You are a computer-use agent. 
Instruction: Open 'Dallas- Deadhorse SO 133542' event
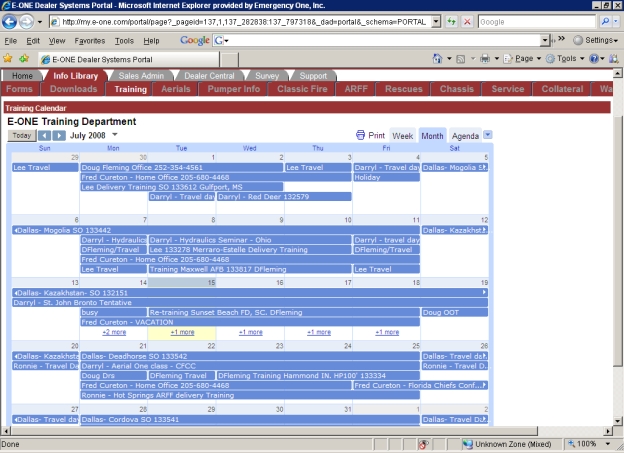point(250,356)
